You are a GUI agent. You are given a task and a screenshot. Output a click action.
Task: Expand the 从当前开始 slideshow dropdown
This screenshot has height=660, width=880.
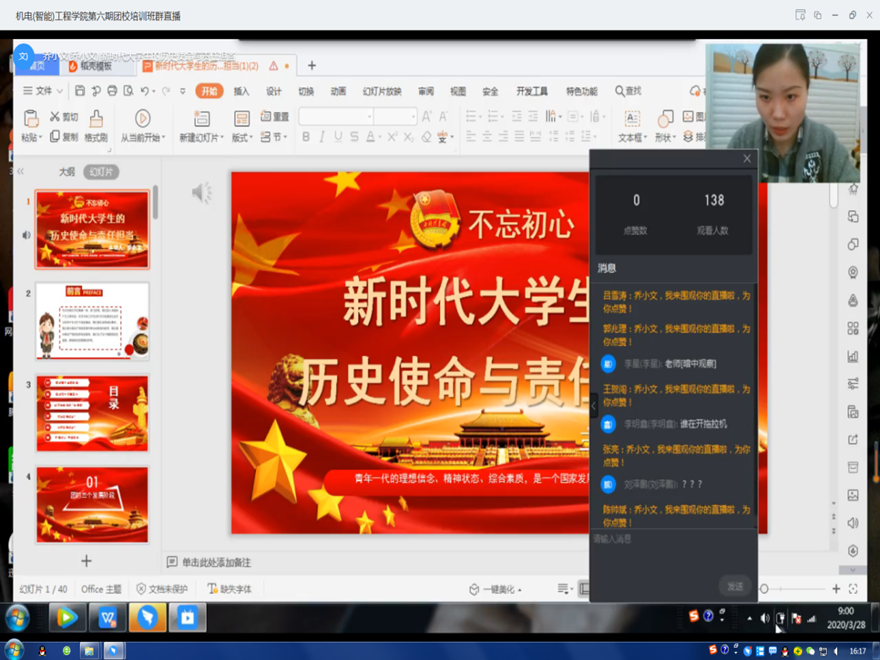pos(144,137)
